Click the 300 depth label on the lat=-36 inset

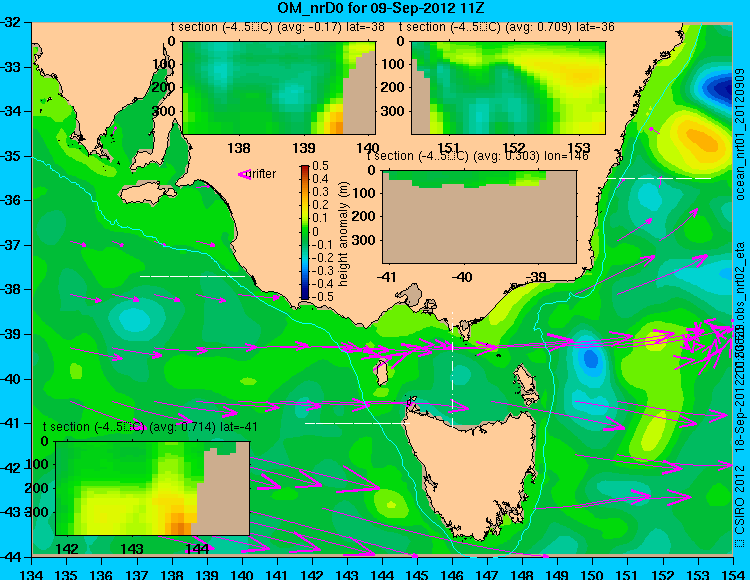(393, 111)
